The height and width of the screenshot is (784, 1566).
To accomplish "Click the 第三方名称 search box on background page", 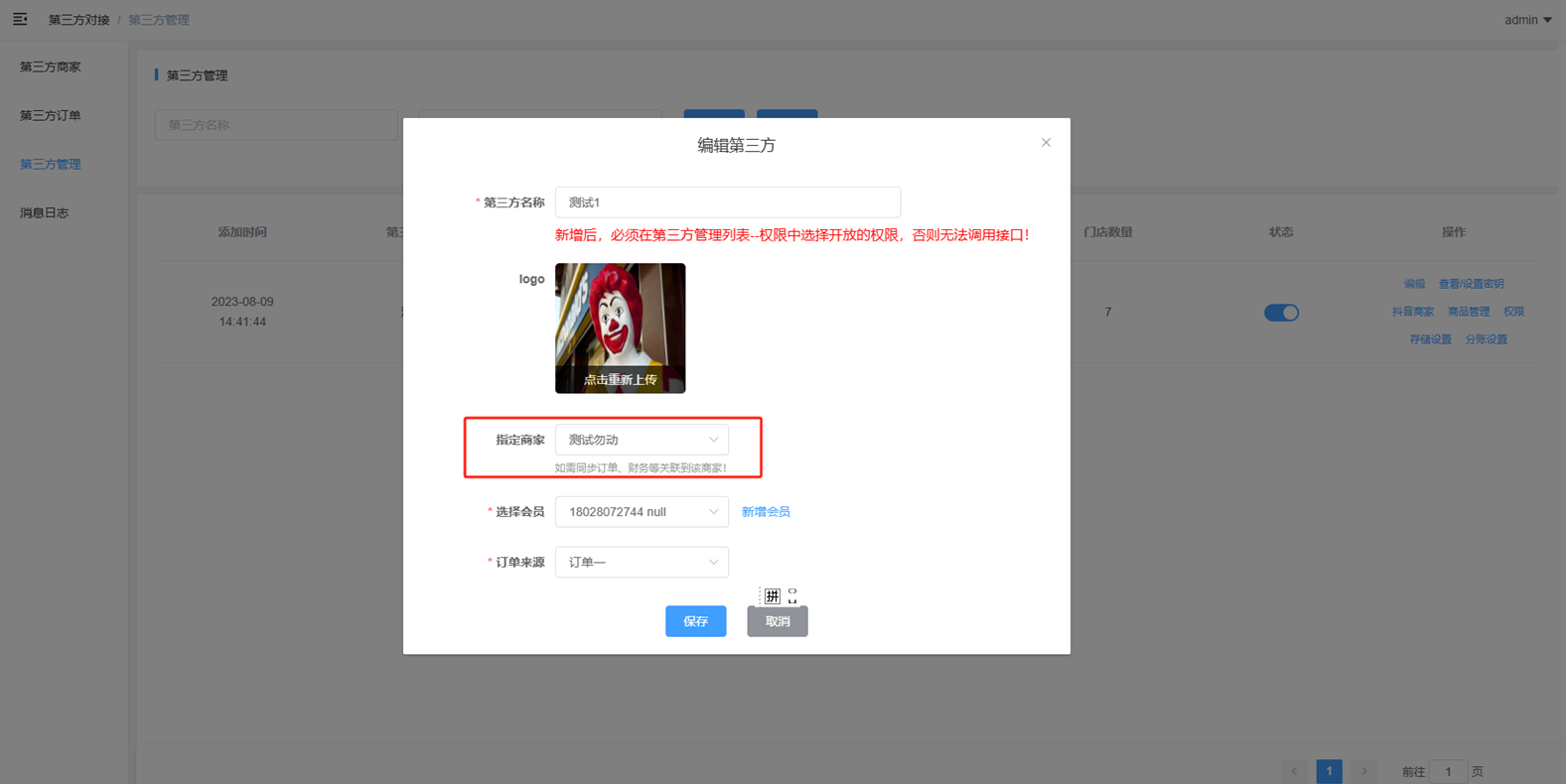I will click(276, 125).
